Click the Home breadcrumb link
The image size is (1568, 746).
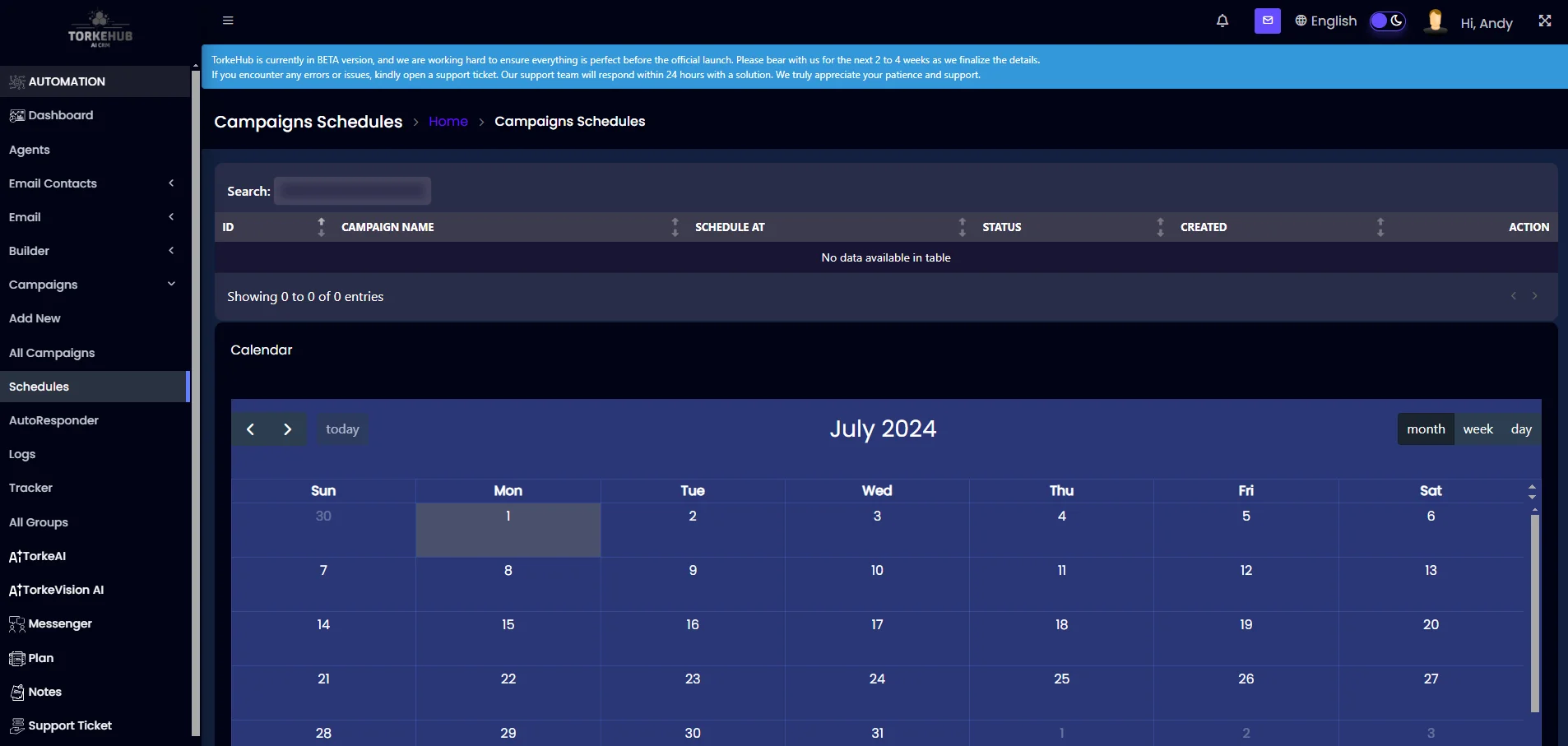(x=448, y=121)
